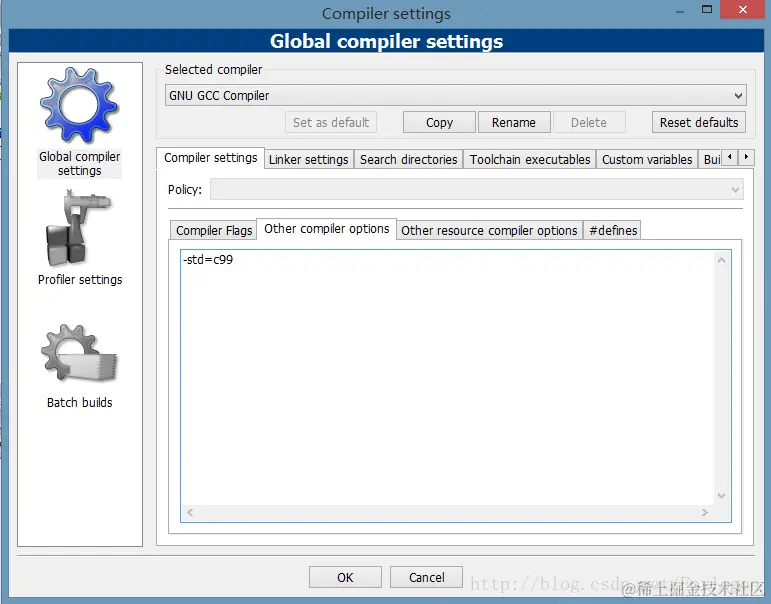Confirm settings with the OK button
The height and width of the screenshot is (604, 771).
coord(345,577)
